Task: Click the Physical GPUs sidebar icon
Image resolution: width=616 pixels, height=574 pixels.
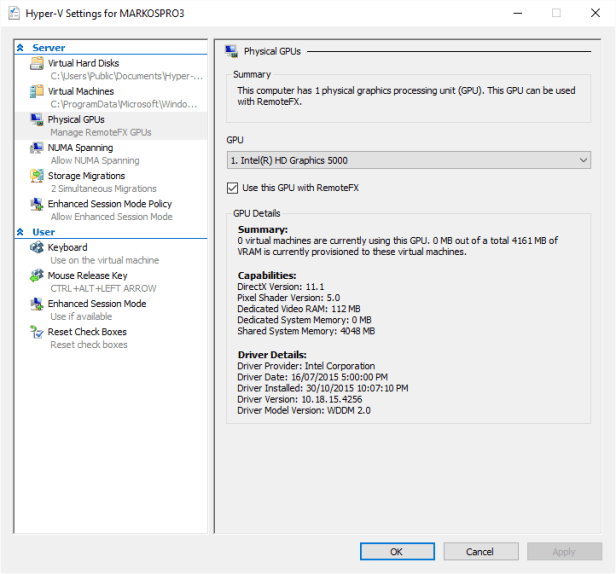Action: [x=38, y=119]
